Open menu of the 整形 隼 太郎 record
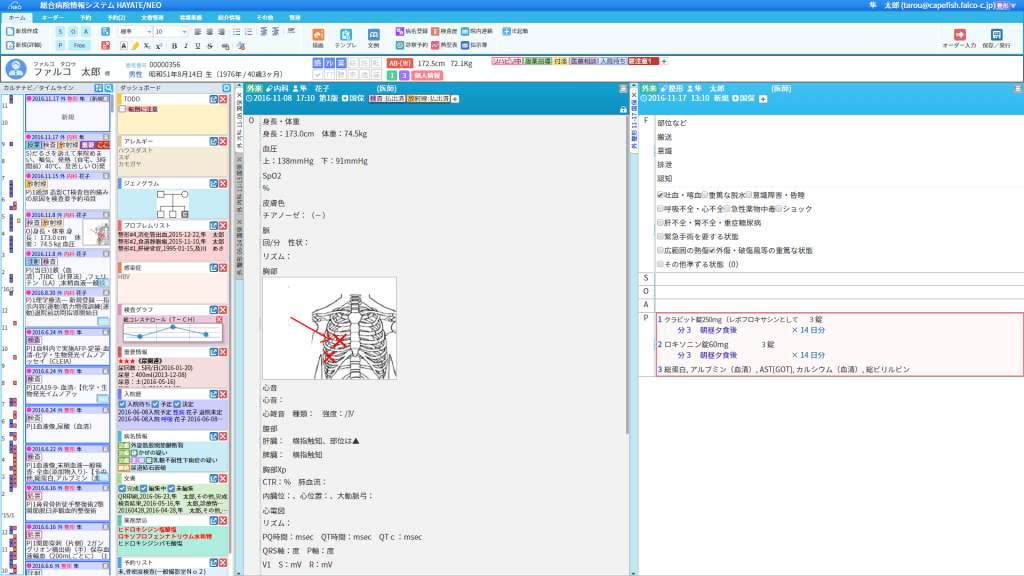Image resolution: width=1024 pixels, height=576 pixels. (1017, 89)
